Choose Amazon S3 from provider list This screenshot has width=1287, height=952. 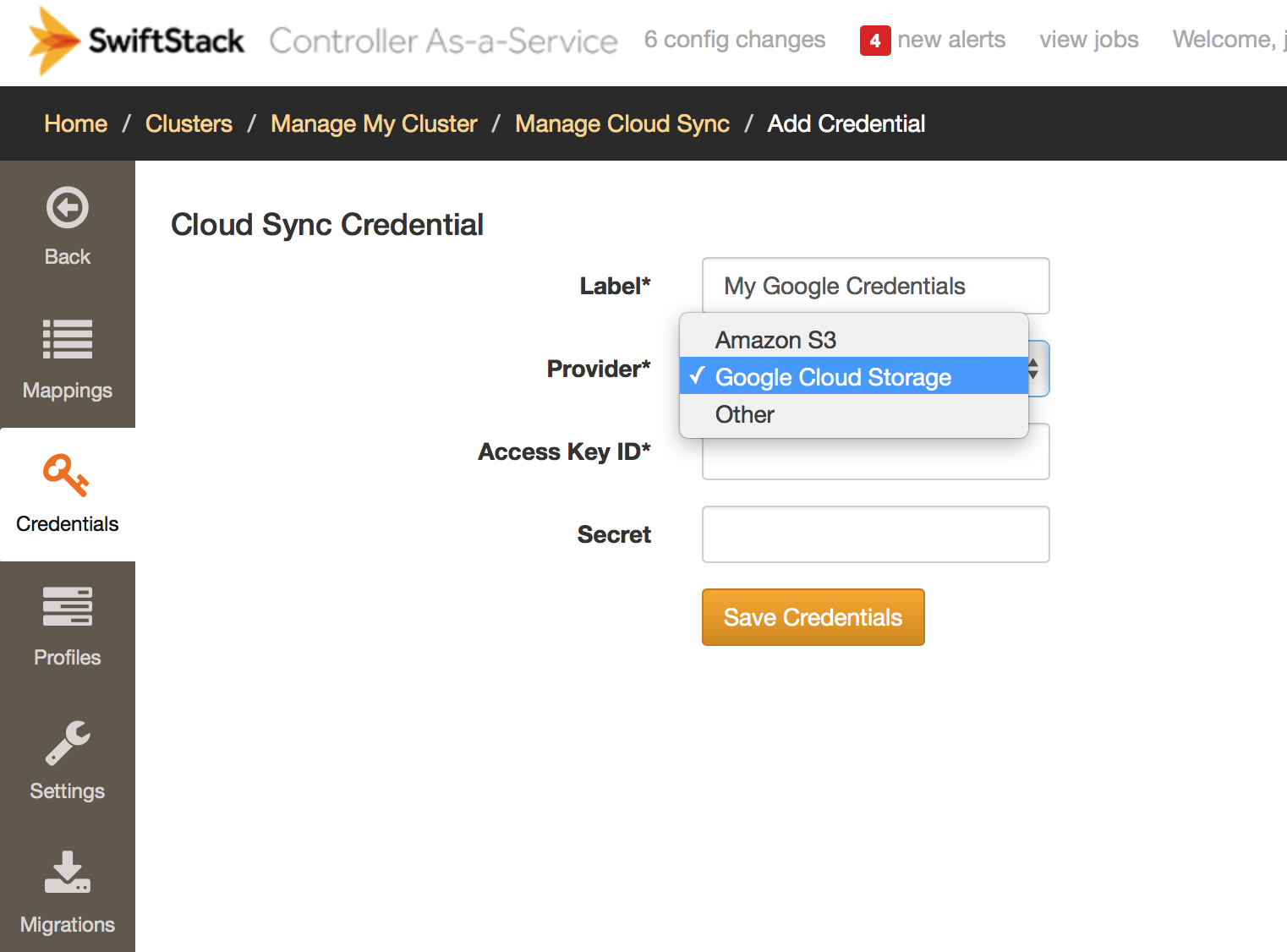[x=854, y=340]
